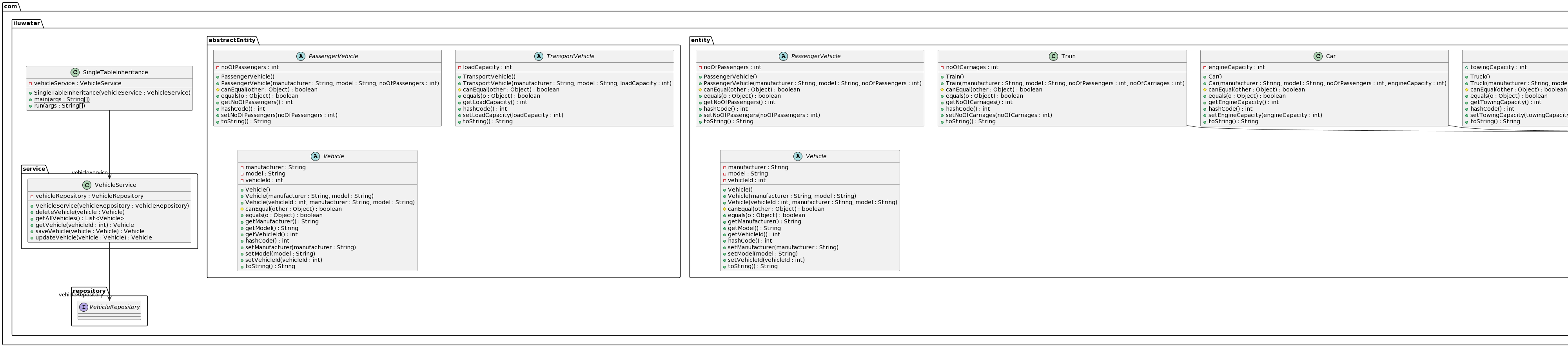Click public marker beside Train() constructor
Image resolution: width=1568 pixels, height=347 pixels.
point(942,77)
